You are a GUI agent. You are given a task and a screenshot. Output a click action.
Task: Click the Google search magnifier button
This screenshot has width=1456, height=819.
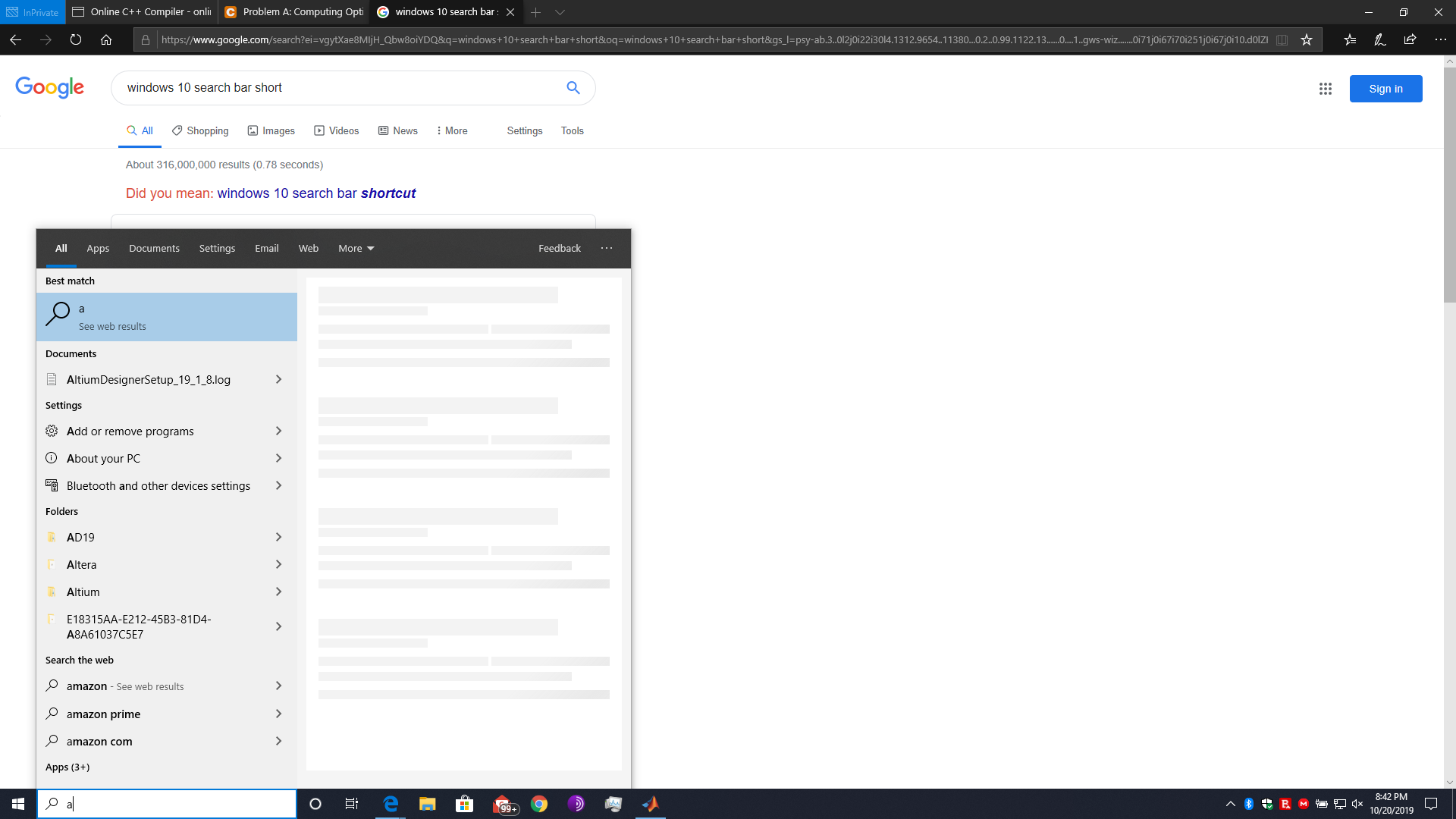pyautogui.click(x=573, y=88)
